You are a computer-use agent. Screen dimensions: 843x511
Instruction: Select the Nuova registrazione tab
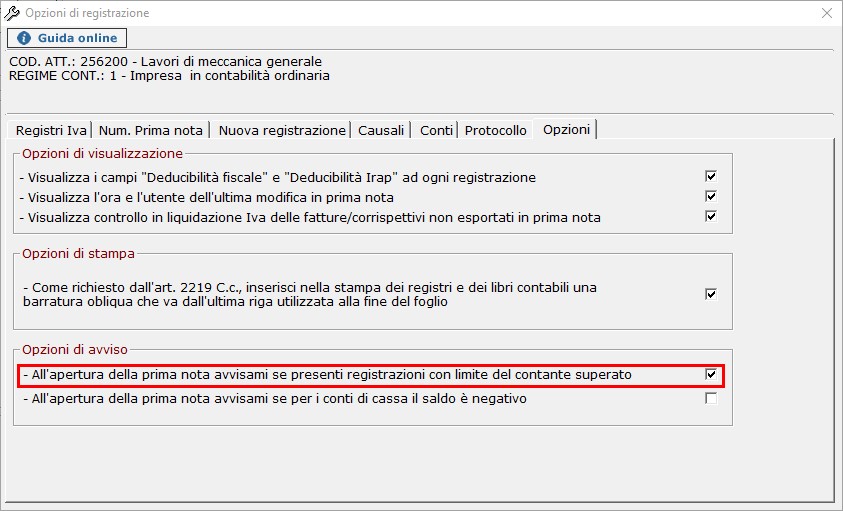(282, 130)
